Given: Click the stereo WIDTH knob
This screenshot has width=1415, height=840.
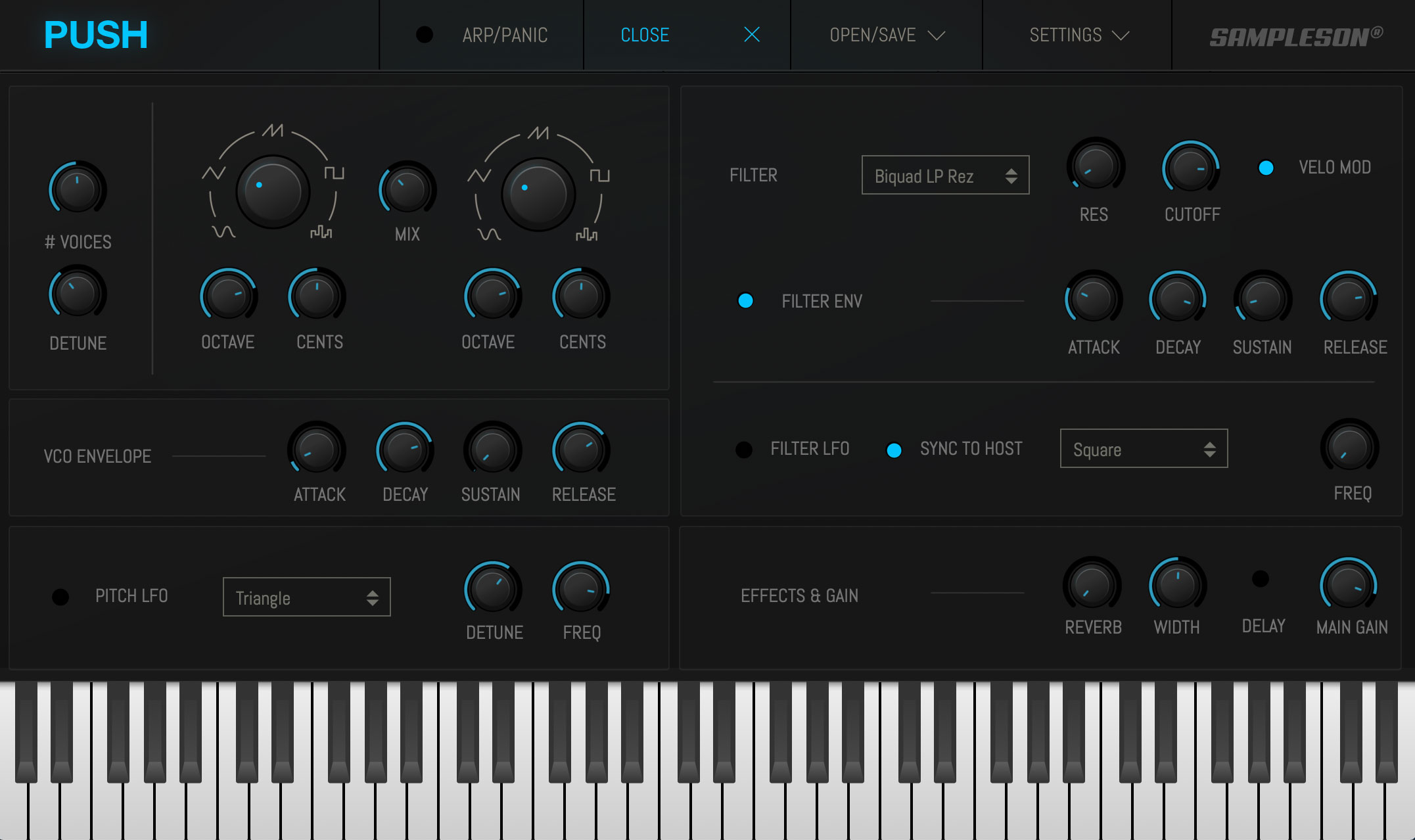Looking at the screenshot, I should coord(1177,585).
